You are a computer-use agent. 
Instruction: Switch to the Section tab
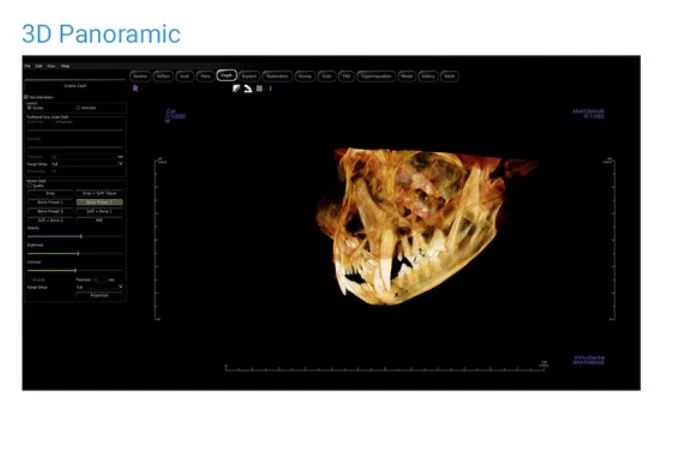tap(141, 75)
